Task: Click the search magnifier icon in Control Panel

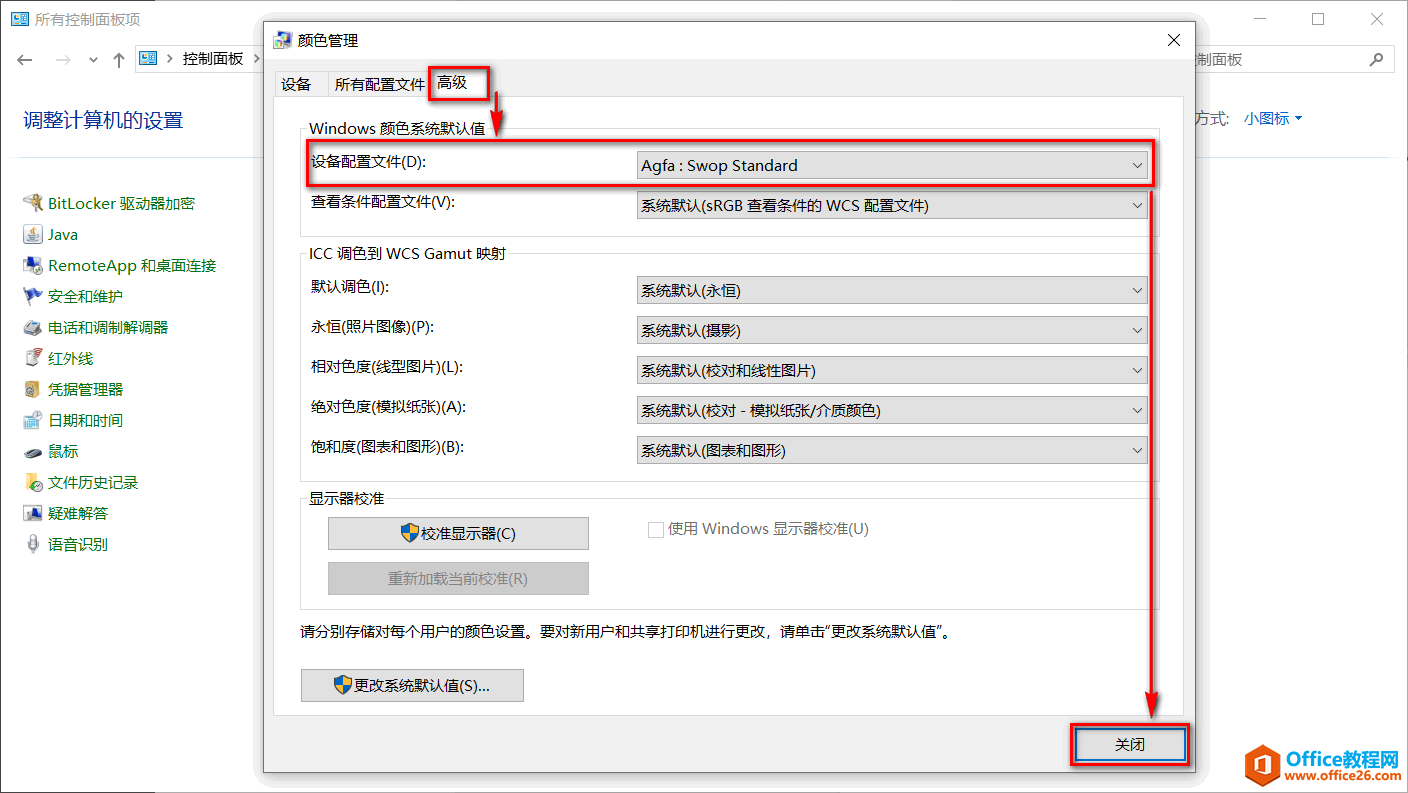Action: (x=1377, y=59)
